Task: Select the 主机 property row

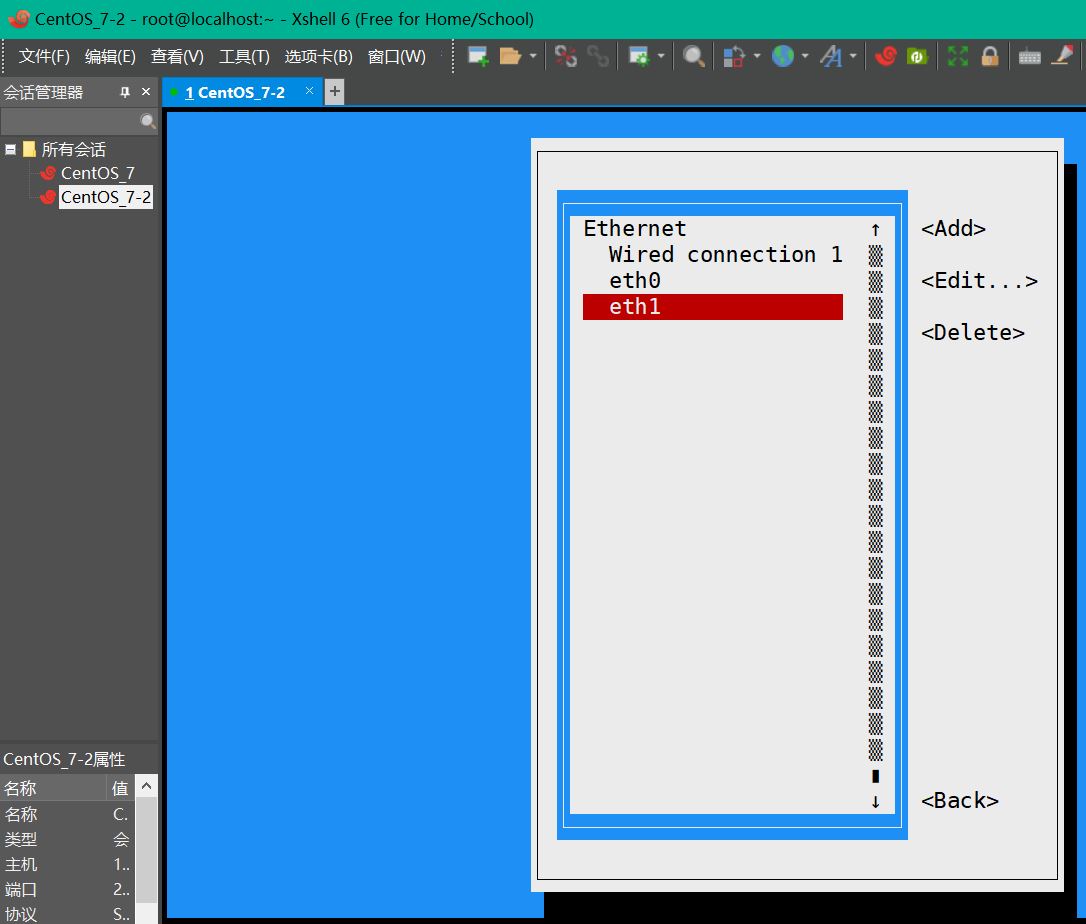Action: [67, 864]
